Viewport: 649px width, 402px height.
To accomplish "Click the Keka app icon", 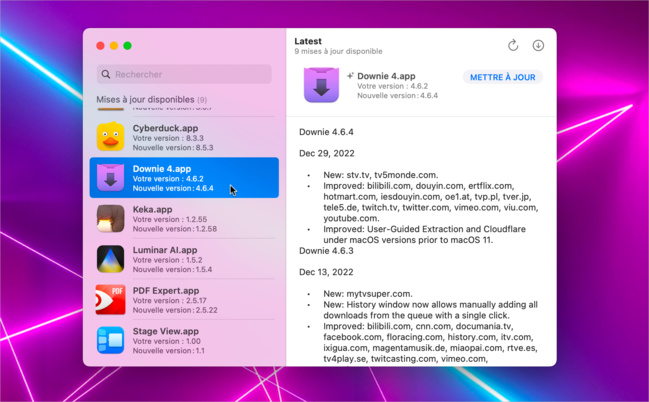I will pos(111,218).
